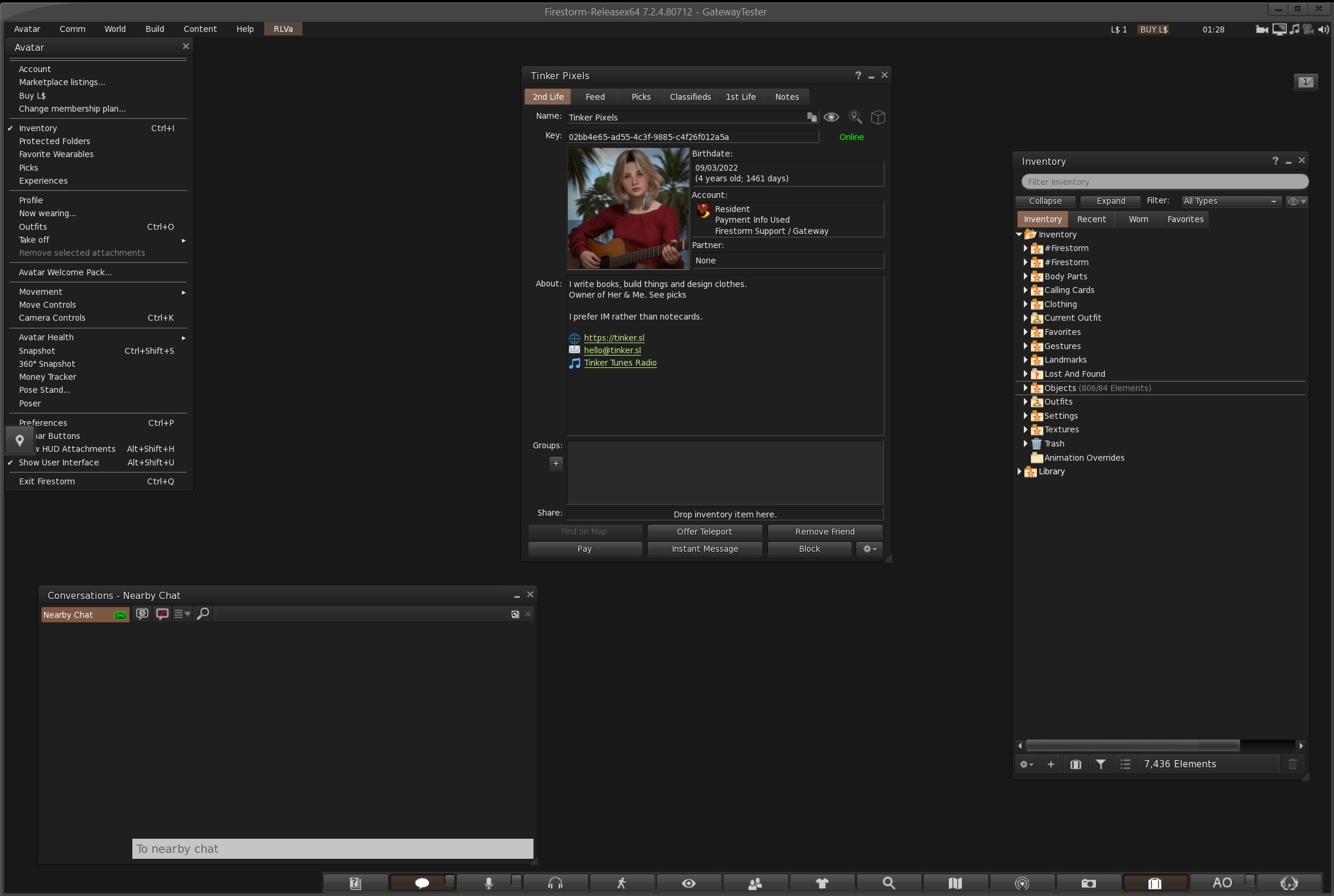This screenshot has width=1334, height=896.
Task: Open the help book button in bottom toolbar
Action: point(355,883)
